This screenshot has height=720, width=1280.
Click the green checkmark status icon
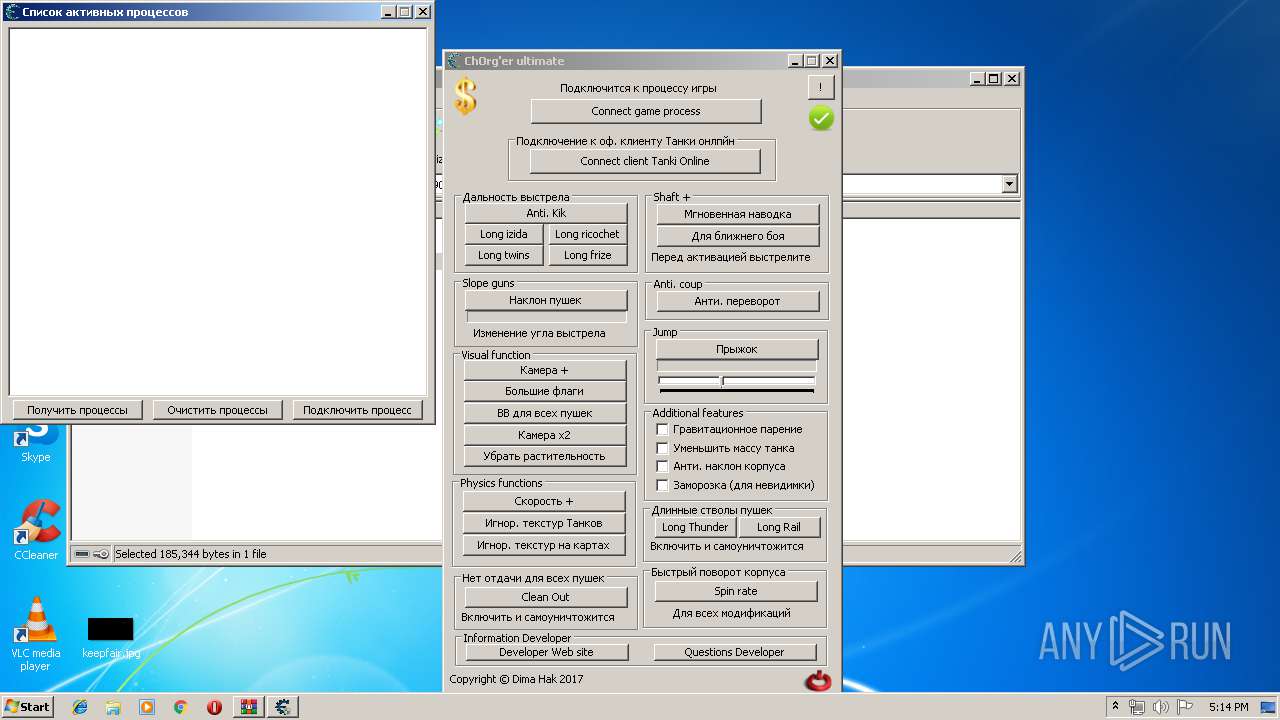(x=821, y=118)
